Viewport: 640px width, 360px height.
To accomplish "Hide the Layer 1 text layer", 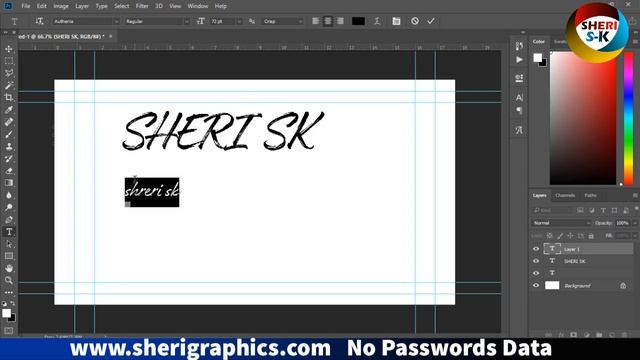I will [536, 249].
